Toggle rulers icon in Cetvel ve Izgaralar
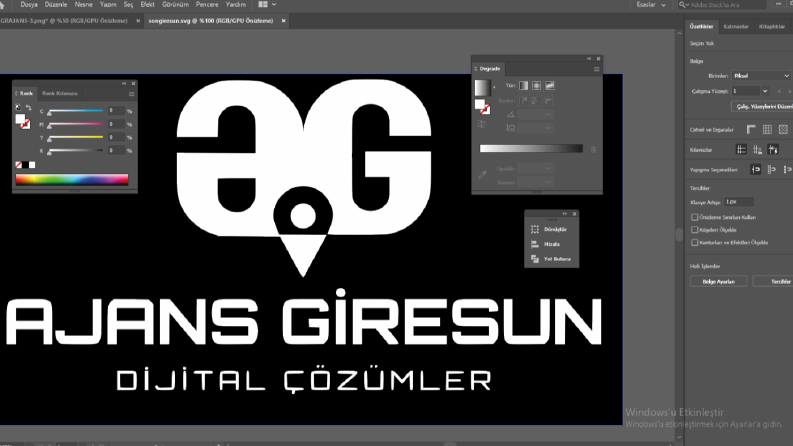The width and height of the screenshot is (793, 446). point(752,130)
